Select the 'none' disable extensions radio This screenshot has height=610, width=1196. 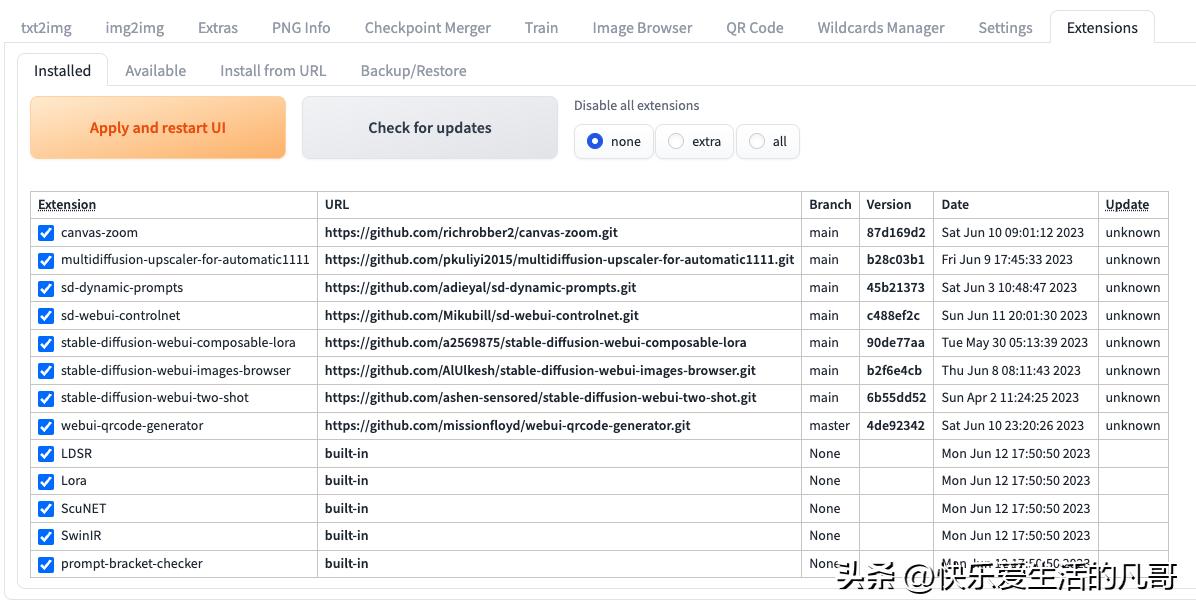595,141
